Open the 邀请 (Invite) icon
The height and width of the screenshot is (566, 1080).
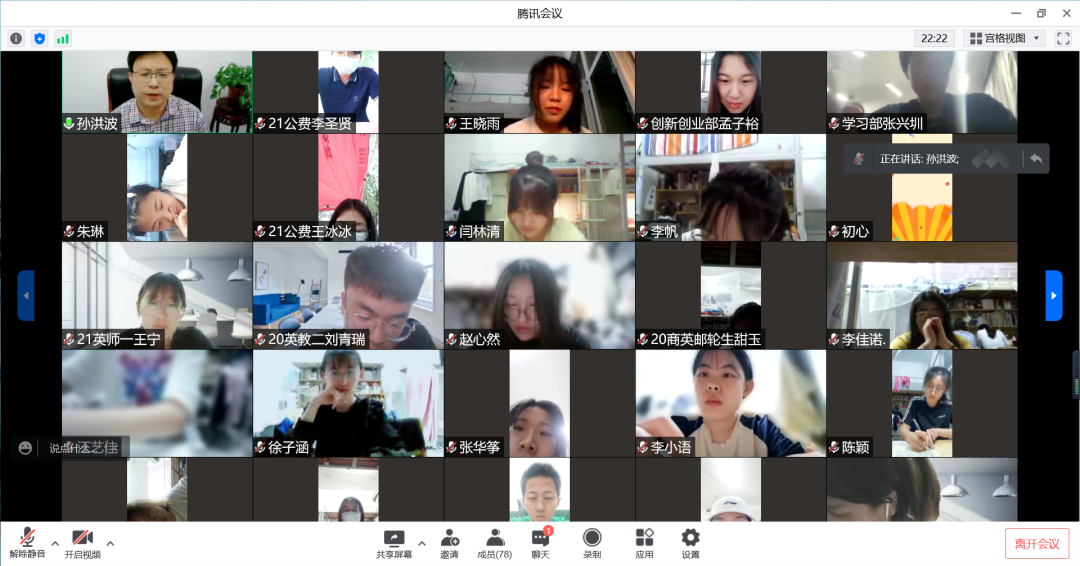click(449, 543)
